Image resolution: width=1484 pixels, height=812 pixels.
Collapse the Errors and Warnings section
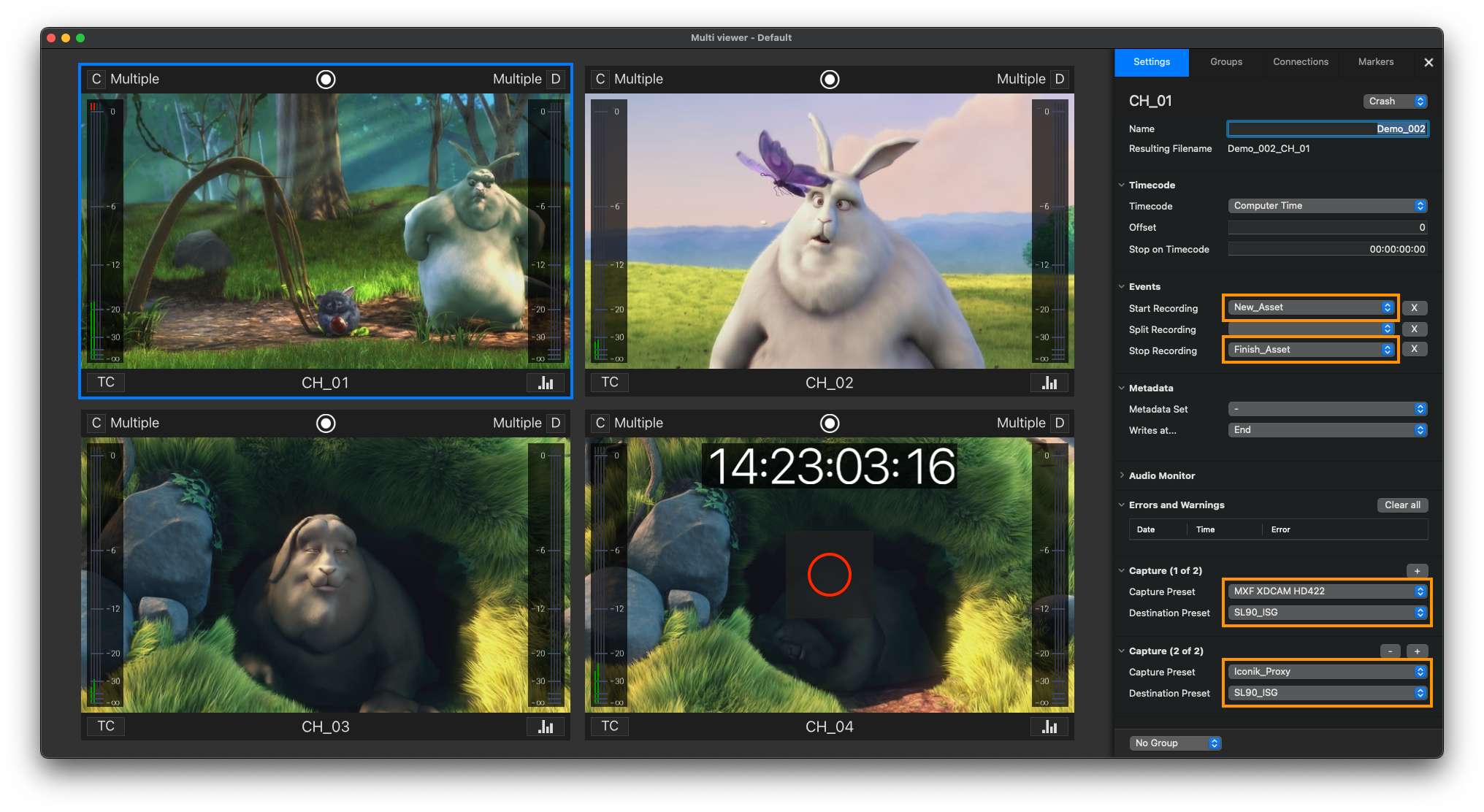tap(1122, 505)
